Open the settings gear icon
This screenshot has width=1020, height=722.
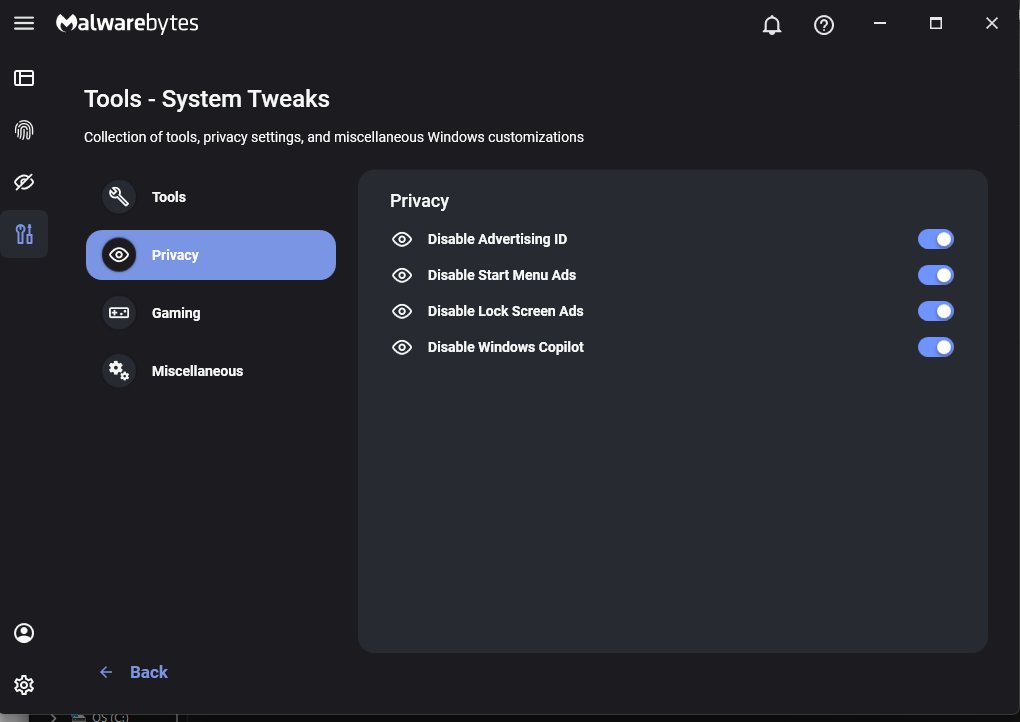click(x=24, y=685)
